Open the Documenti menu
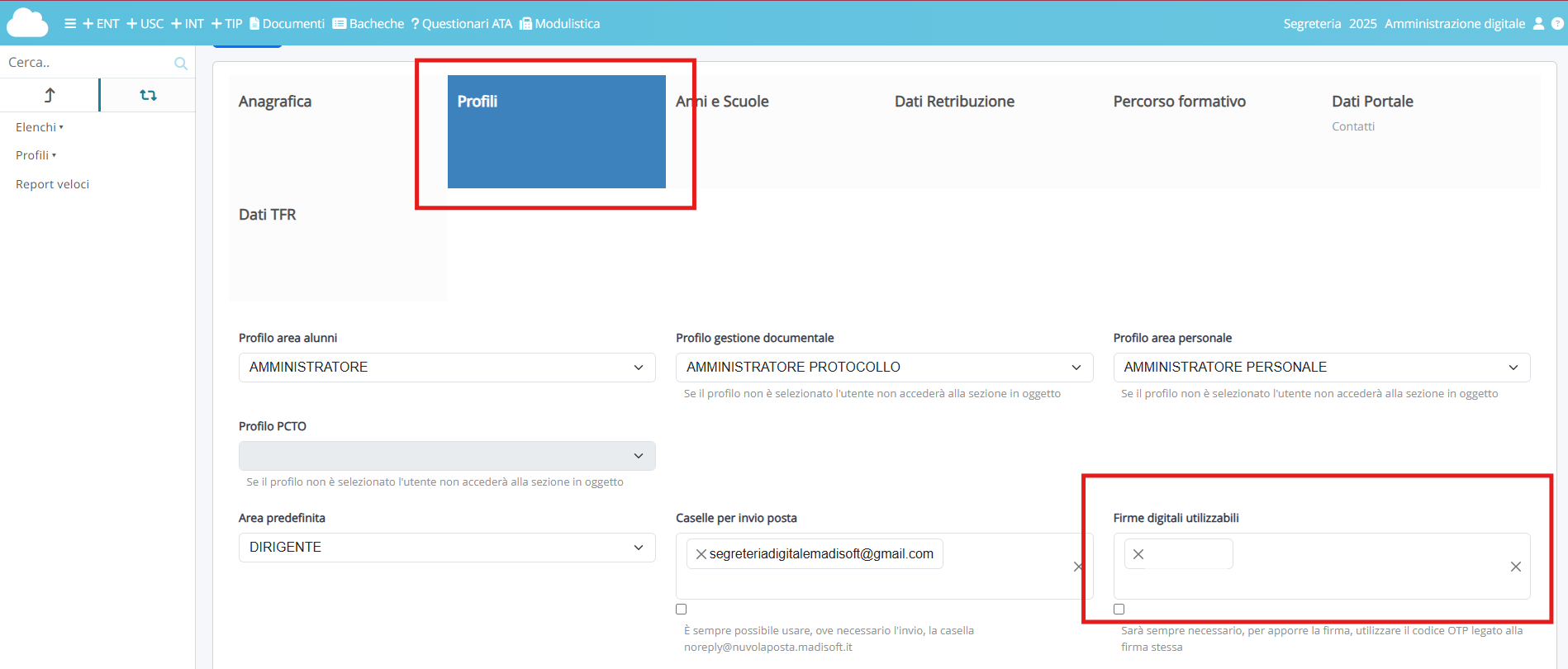This screenshot has height=669, width=1568. click(x=287, y=24)
